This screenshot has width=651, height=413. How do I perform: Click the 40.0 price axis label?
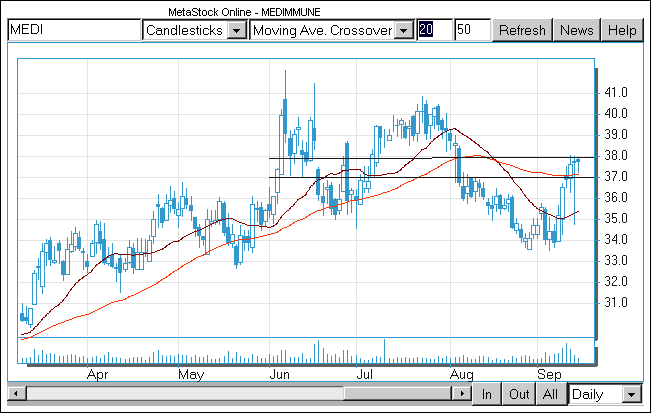coord(616,113)
